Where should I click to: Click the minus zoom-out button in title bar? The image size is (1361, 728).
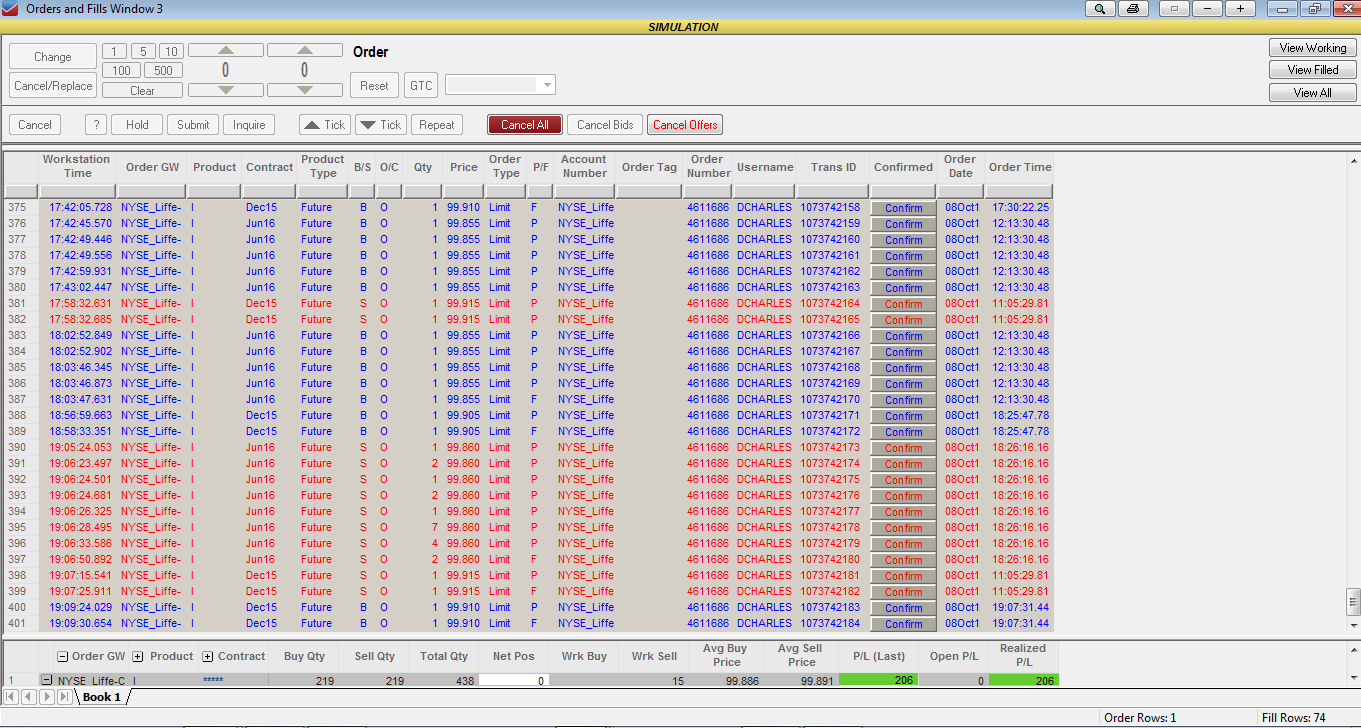click(x=1207, y=9)
